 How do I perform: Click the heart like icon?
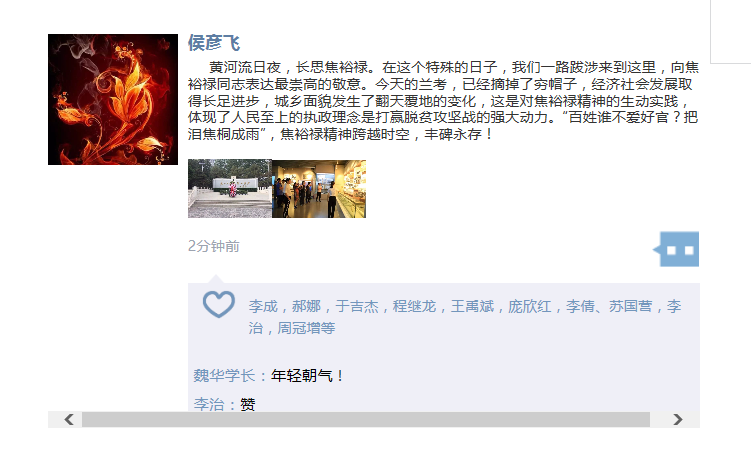218,304
